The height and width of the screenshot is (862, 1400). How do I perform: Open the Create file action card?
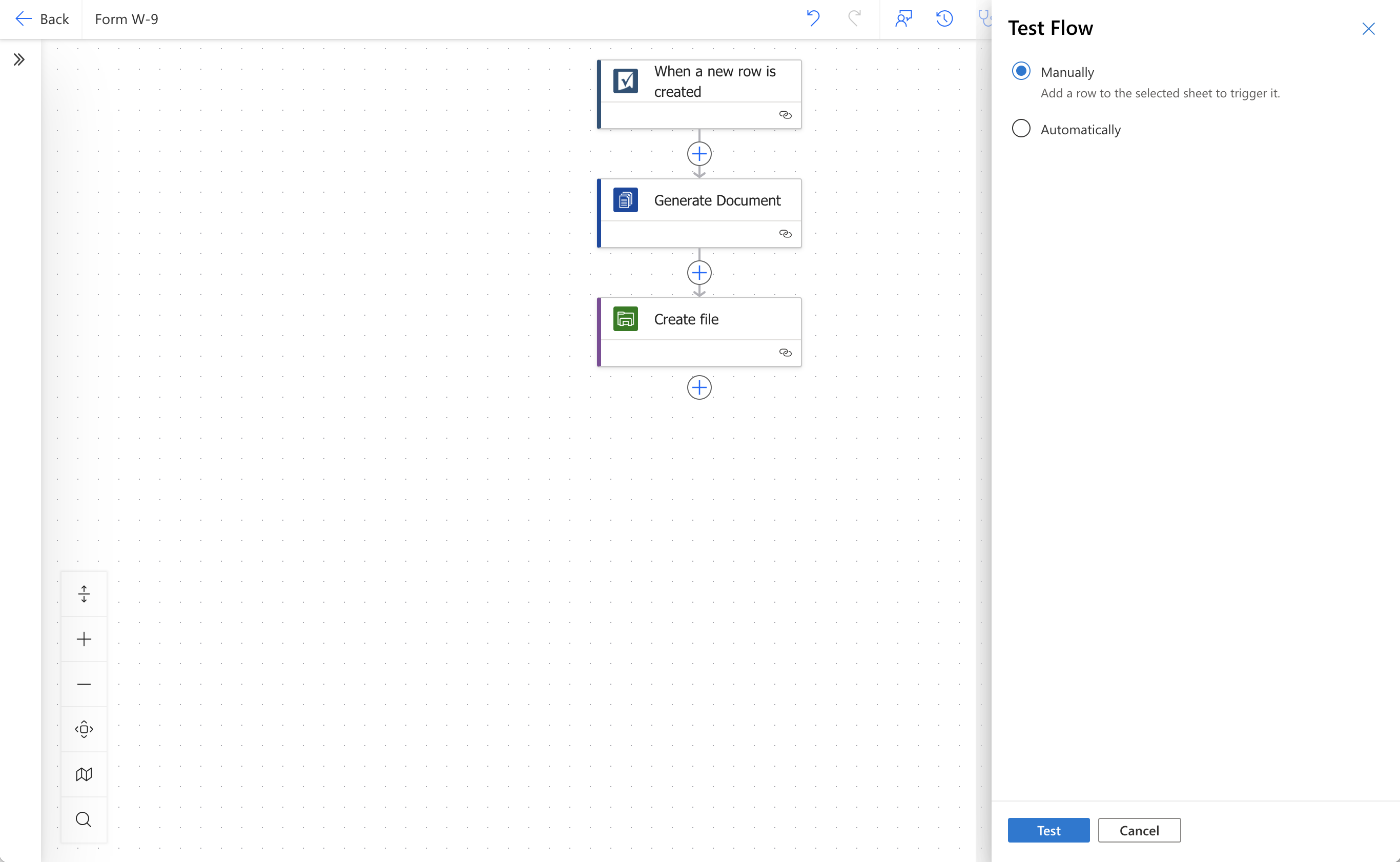(699, 332)
